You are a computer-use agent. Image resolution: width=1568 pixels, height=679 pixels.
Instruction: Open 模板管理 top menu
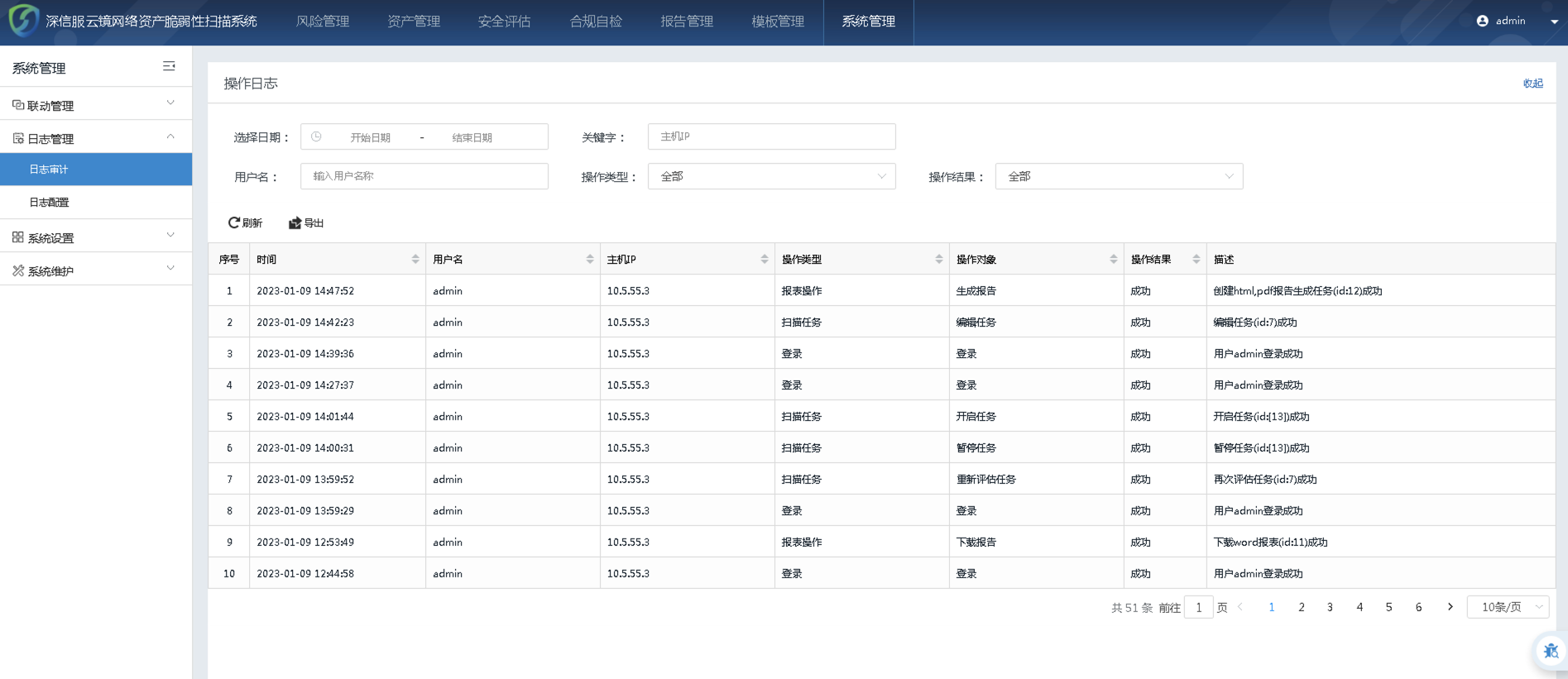coord(778,22)
